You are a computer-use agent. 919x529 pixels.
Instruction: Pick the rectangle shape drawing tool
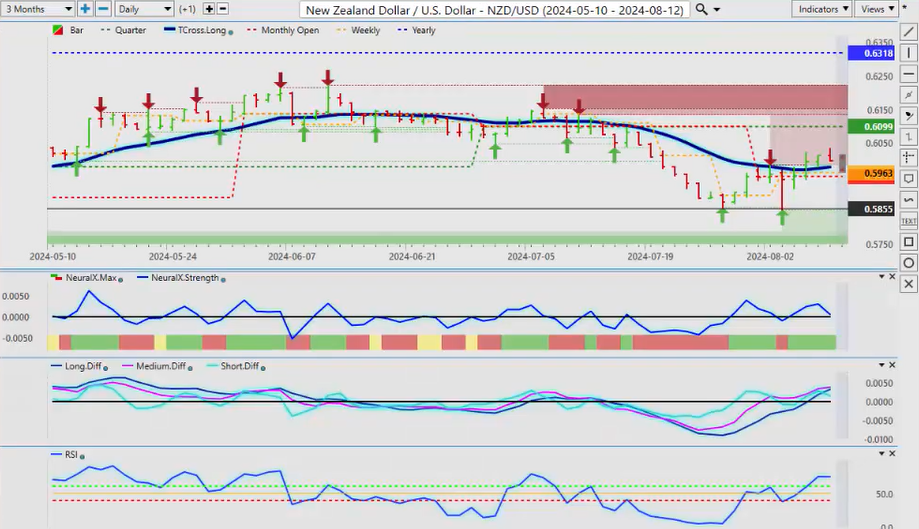pyautogui.click(x=908, y=242)
